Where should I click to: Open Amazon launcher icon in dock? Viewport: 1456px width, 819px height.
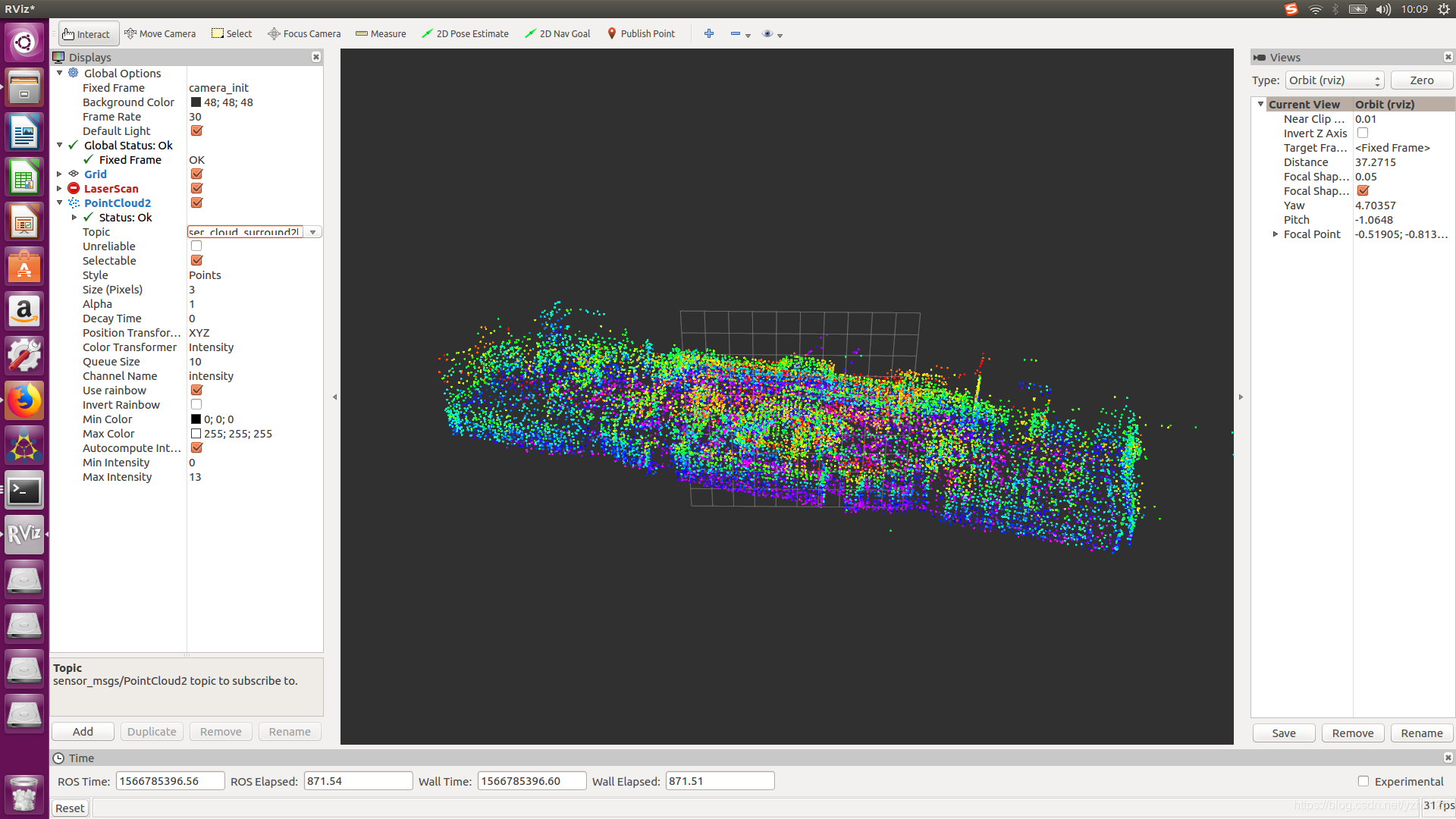[x=24, y=311]
